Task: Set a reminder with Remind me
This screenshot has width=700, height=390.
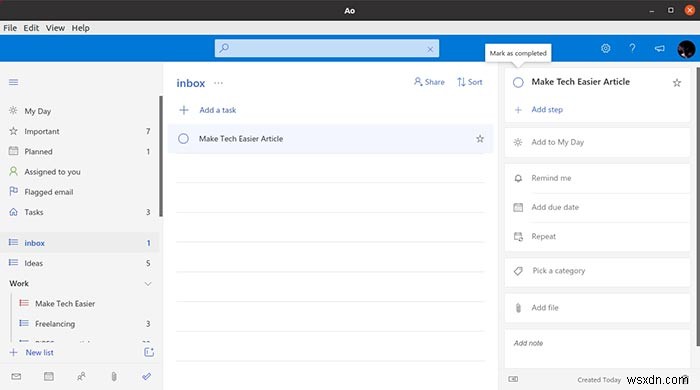Action: tap(597, 178)
